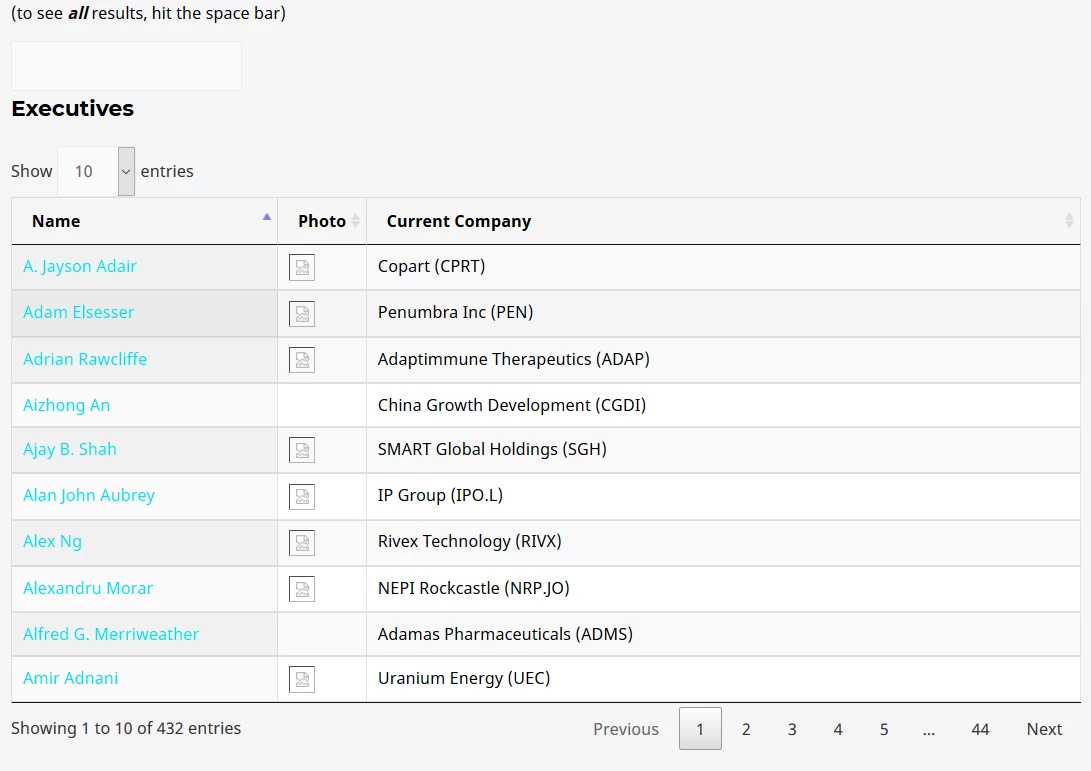Select NEPI Rockcastle (NRP.JO) cell
Screen dimensions: 1091x771
click(723, 589)
